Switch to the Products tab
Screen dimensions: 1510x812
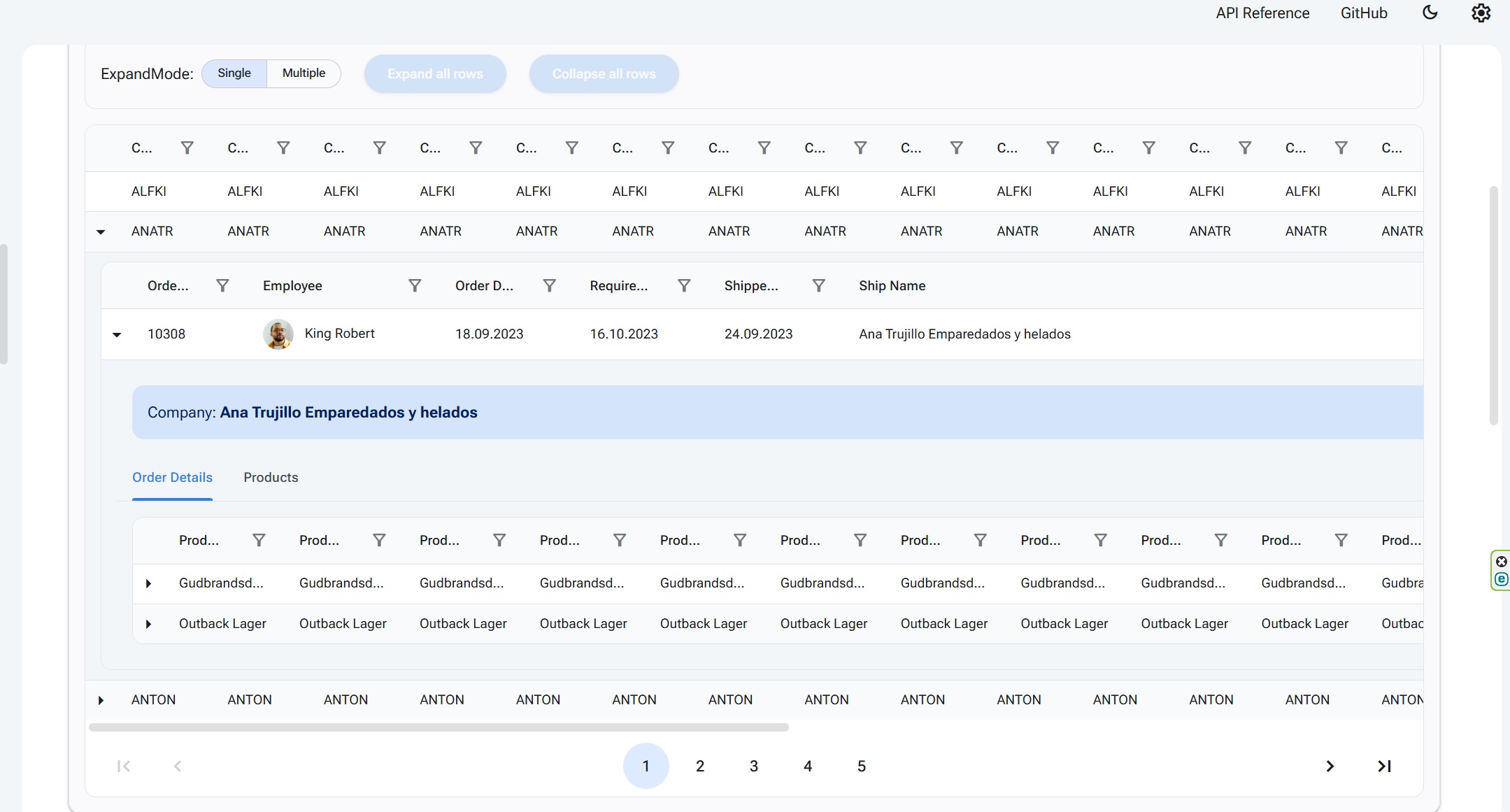pyautogui.click(x=271, y=478)
